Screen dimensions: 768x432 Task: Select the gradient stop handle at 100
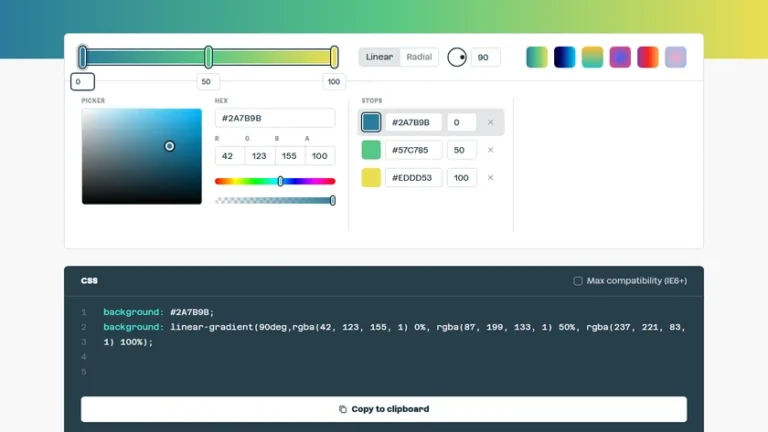pos(334,57)
